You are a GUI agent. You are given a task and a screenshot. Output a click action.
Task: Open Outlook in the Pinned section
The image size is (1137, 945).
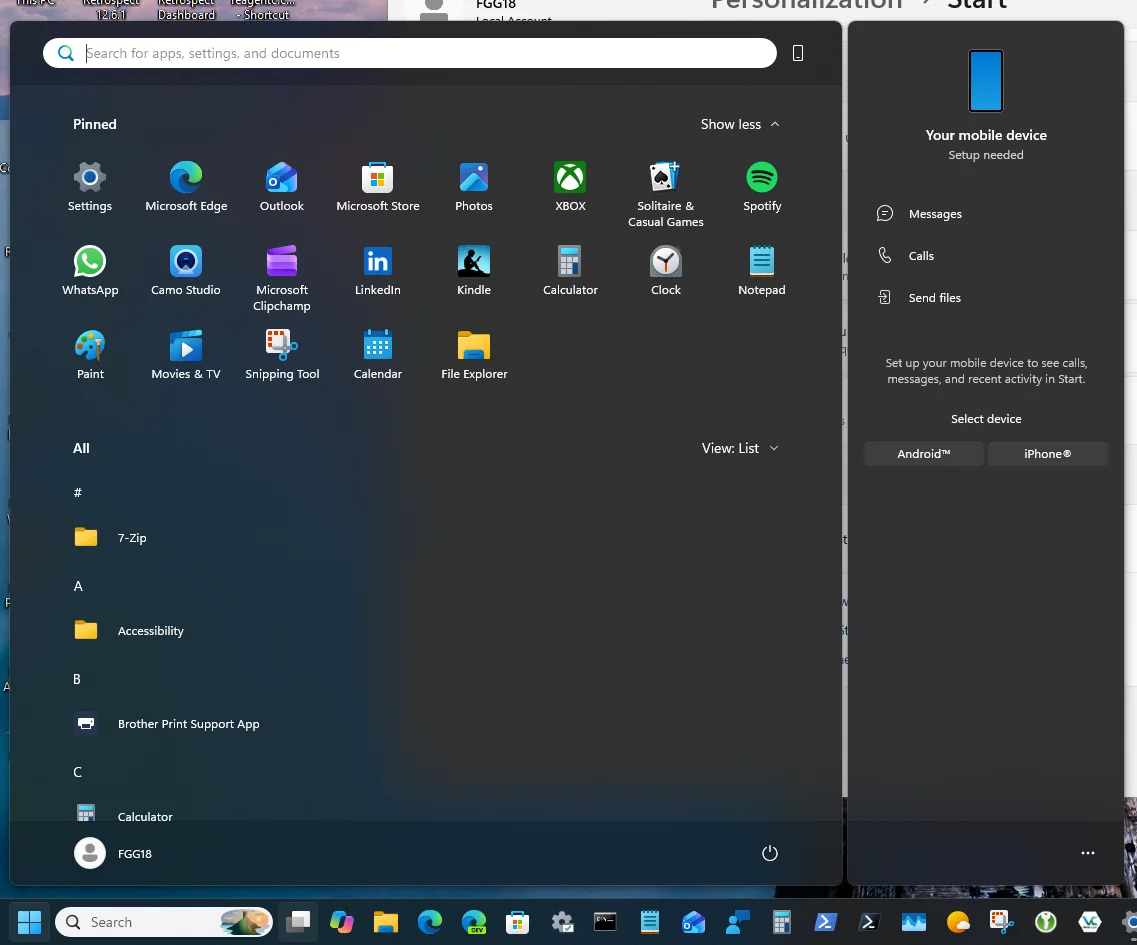281,187
